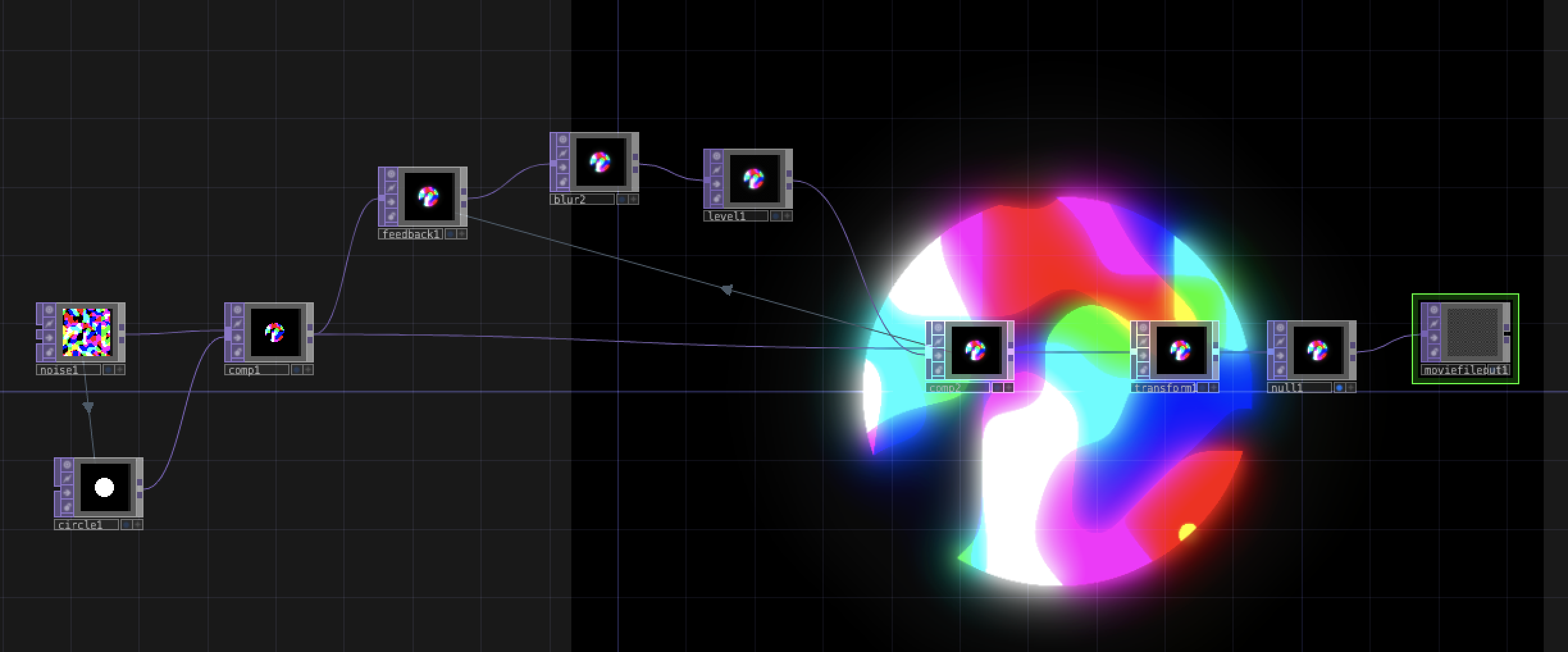Select the blur2 node viewer

pyautogui.click(x=601, y=162)
